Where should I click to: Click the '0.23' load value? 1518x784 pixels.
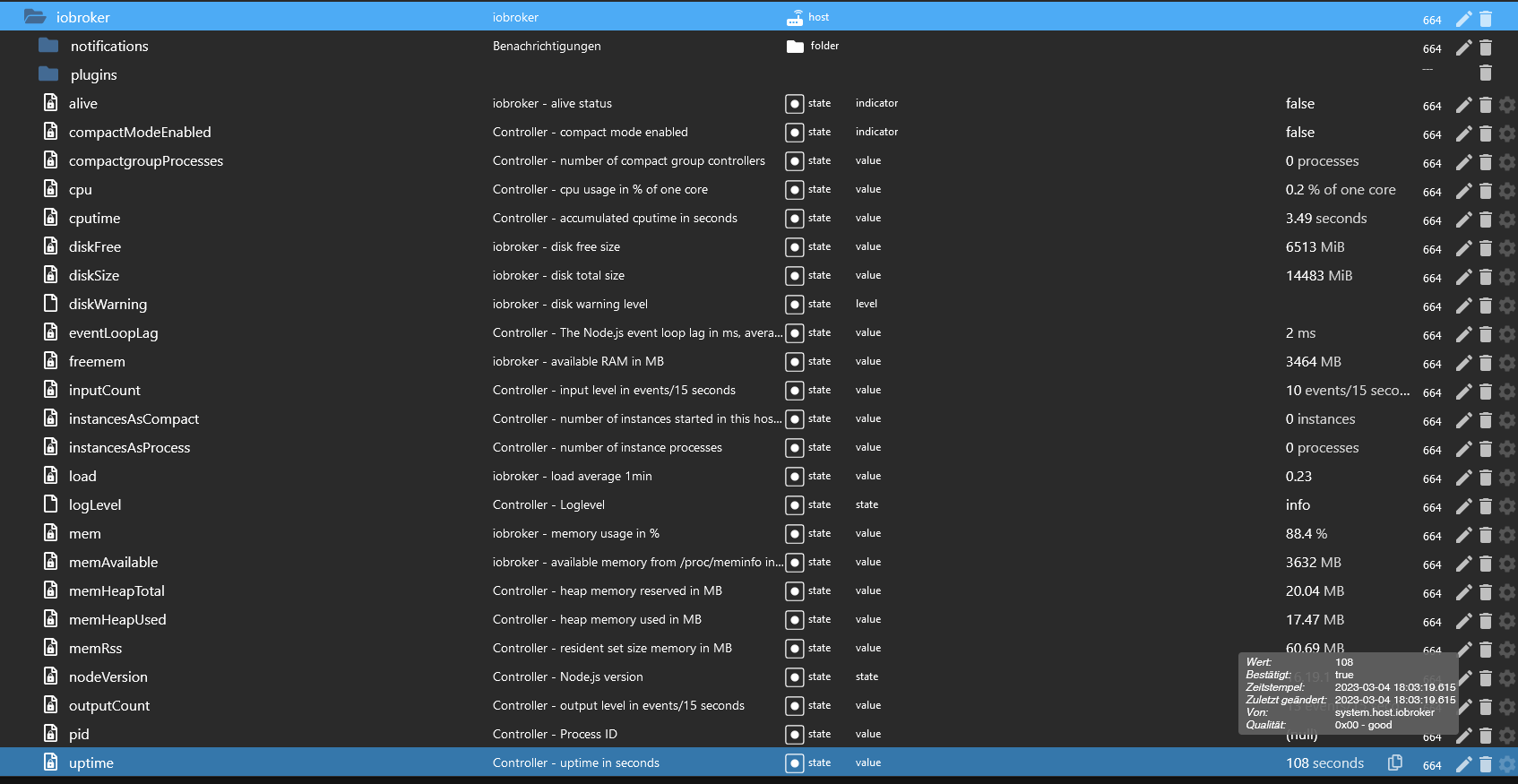click(1298, 476)
